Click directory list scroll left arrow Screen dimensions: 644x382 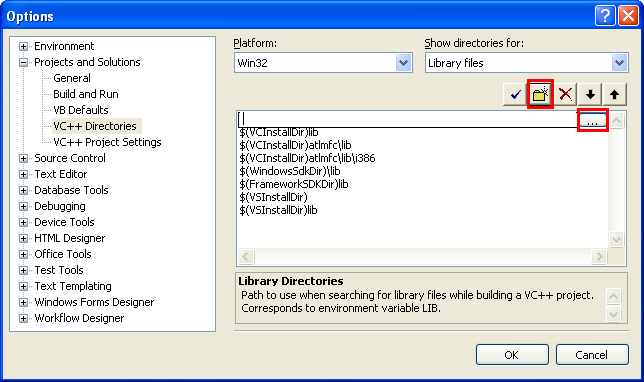[x=246, y=257]
